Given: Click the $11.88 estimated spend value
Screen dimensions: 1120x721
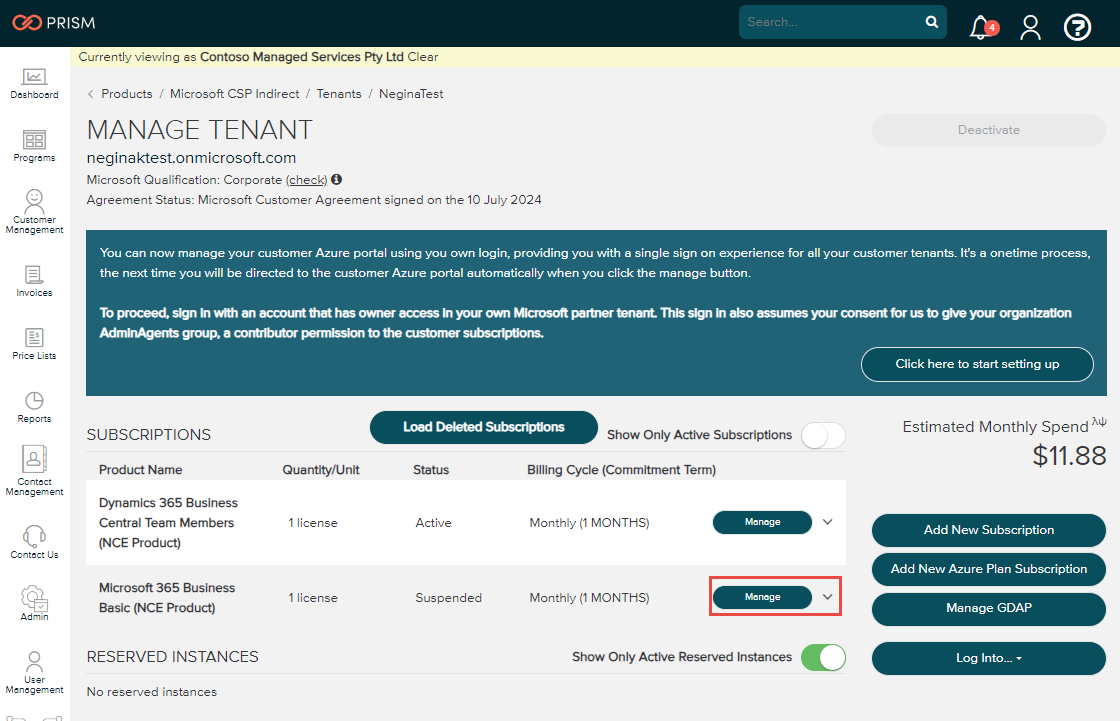Looking at the screenshot, I should (x=1069, y=456).
